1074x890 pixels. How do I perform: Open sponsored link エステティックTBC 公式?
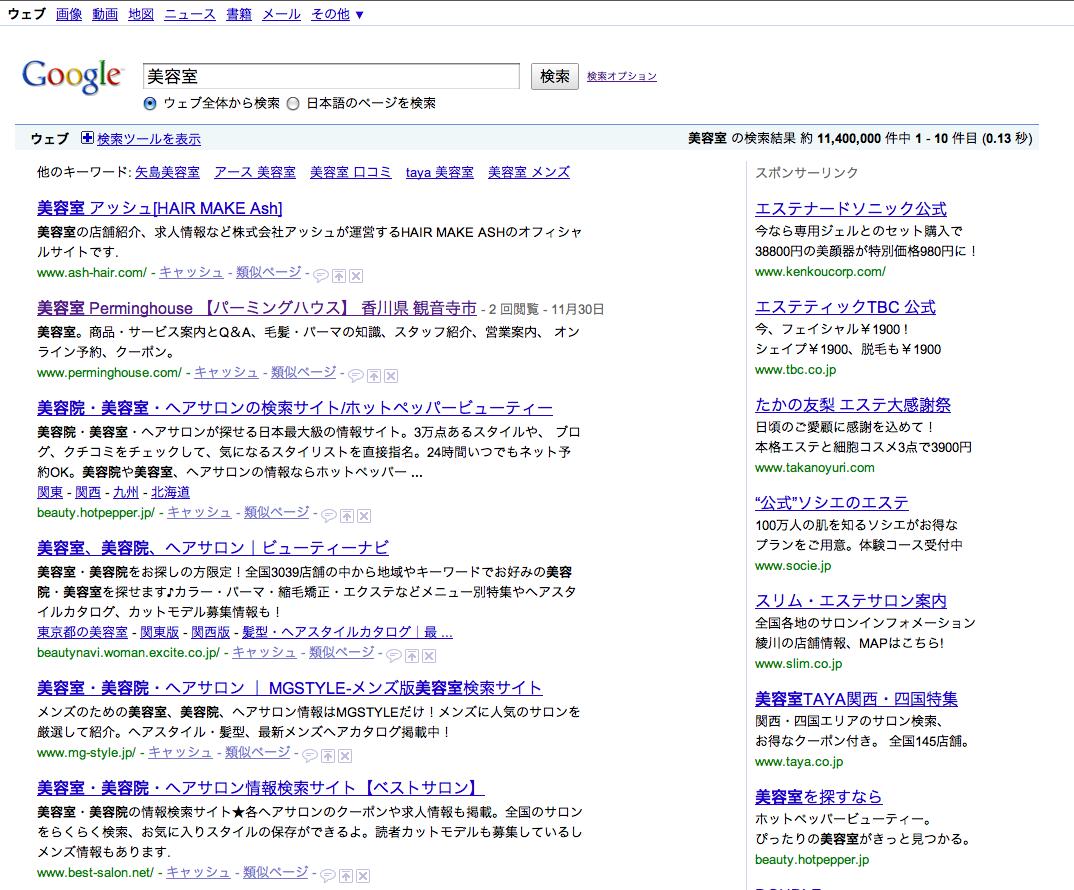(x=845, y=307)
